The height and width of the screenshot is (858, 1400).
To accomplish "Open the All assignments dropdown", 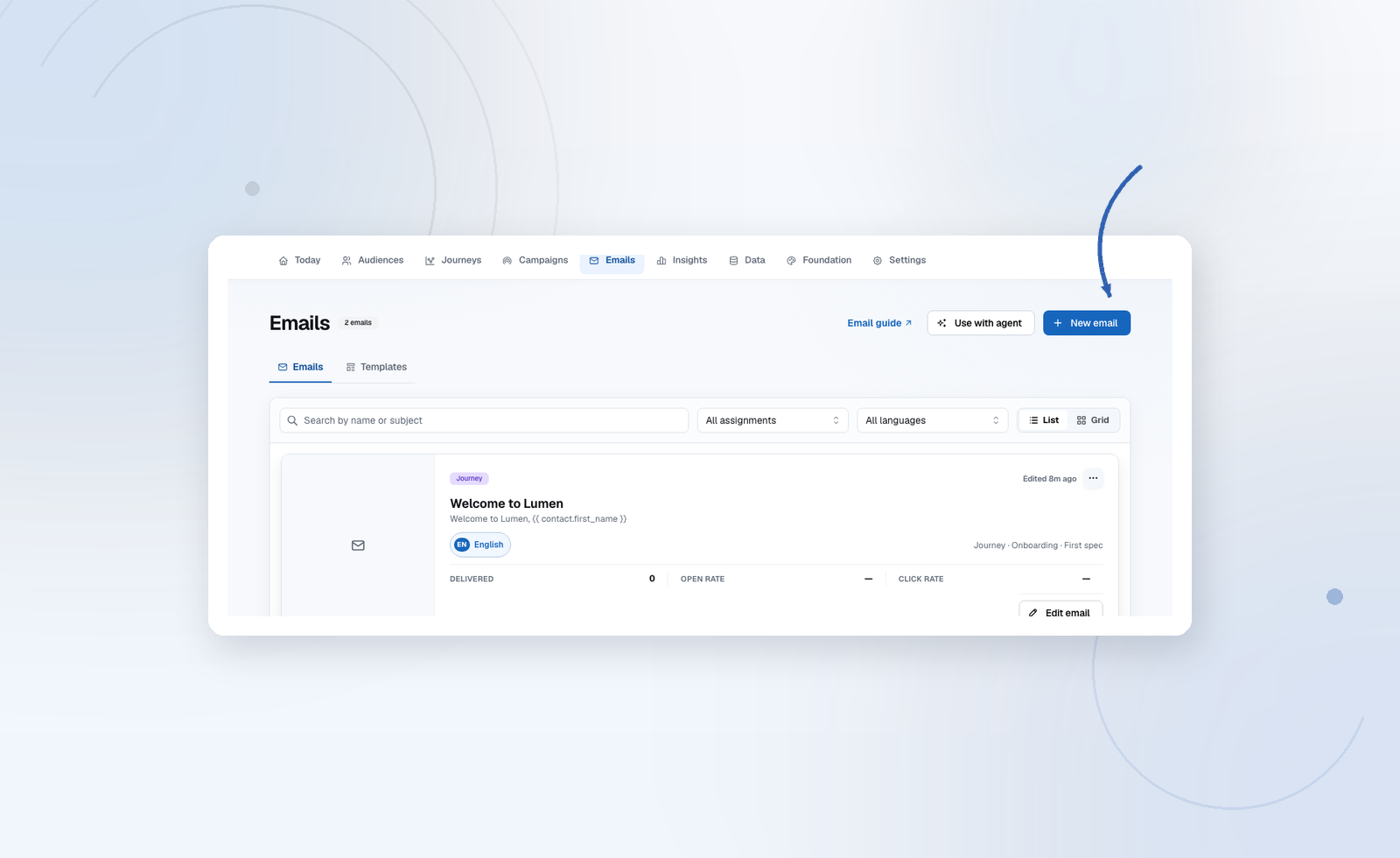I will click(x=773, y=420).
